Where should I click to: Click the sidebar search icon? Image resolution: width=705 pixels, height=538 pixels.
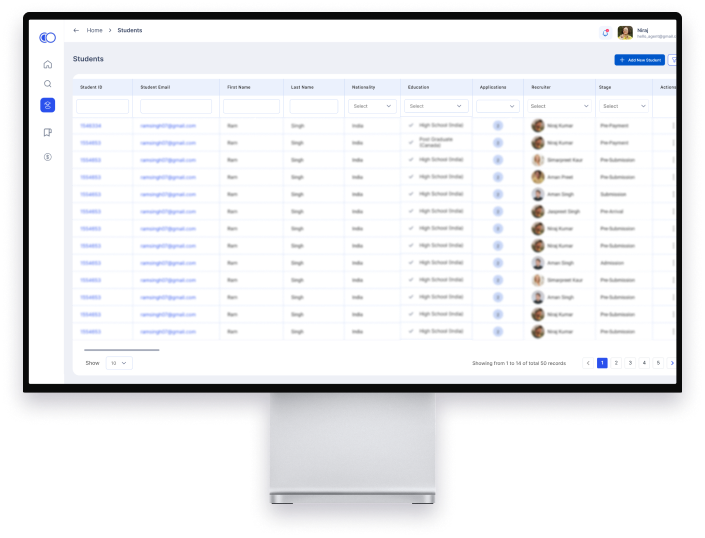(47, 84)
